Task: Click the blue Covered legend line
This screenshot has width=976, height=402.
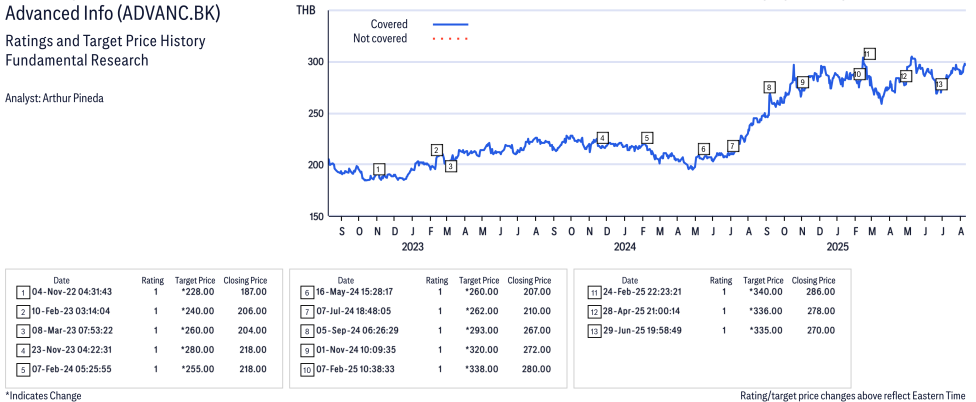Action: (450, 24)
